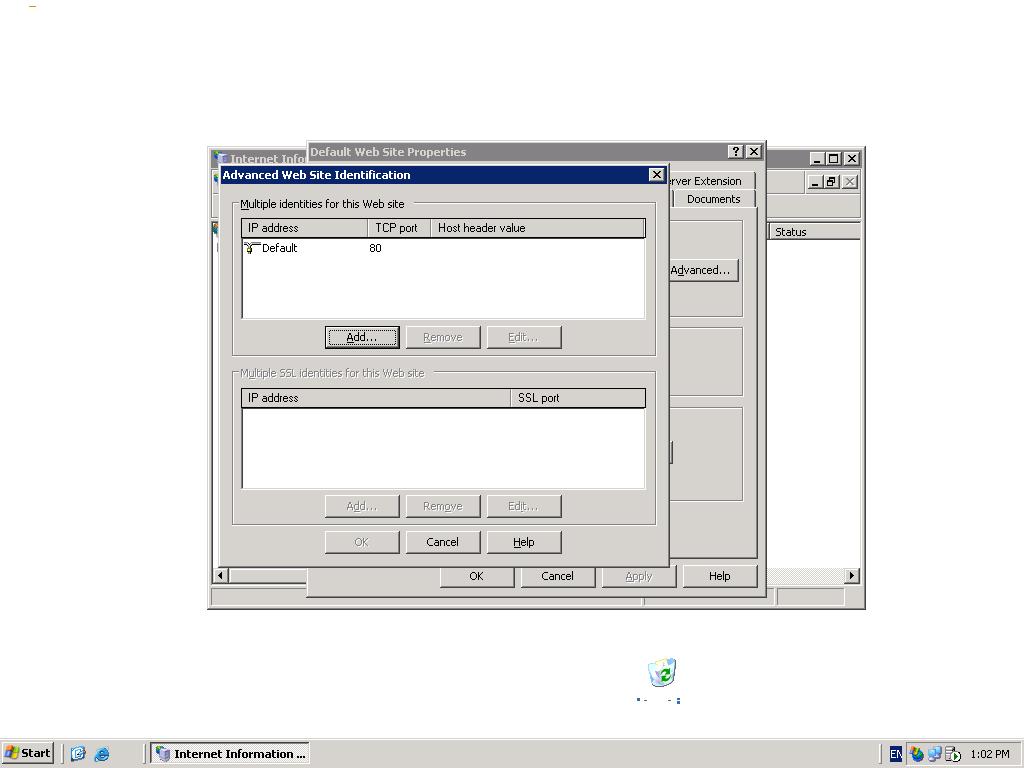Click the Internet Information taskbar button

click(230, 754)
